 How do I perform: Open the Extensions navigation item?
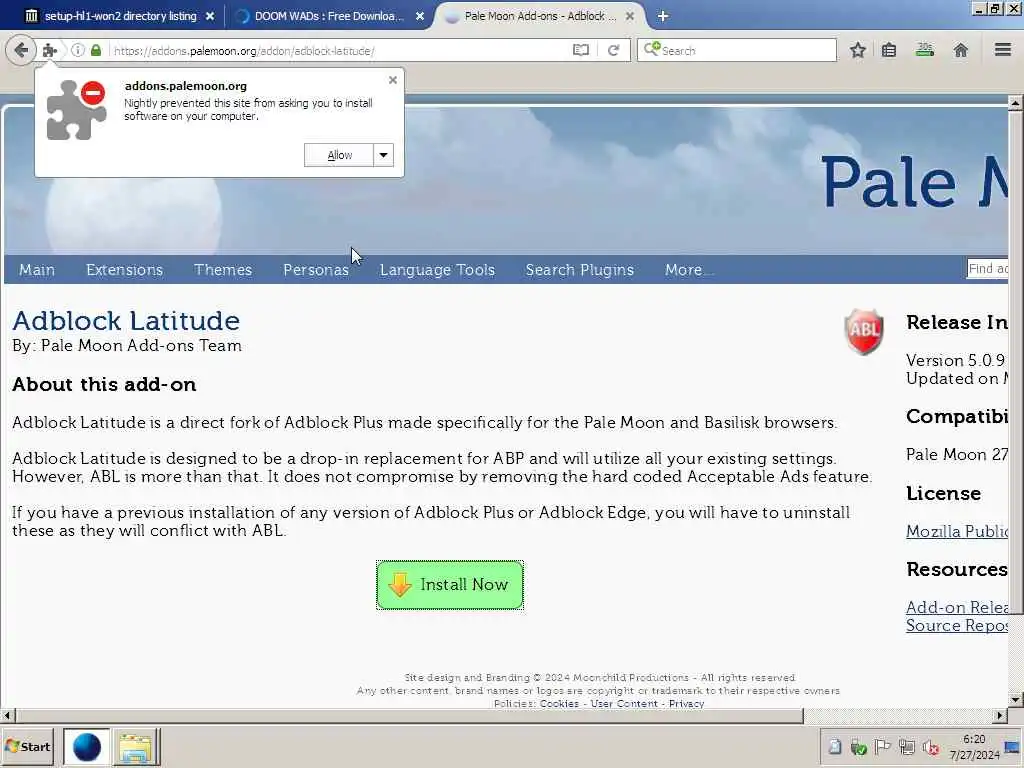click(x=124, y=270)
